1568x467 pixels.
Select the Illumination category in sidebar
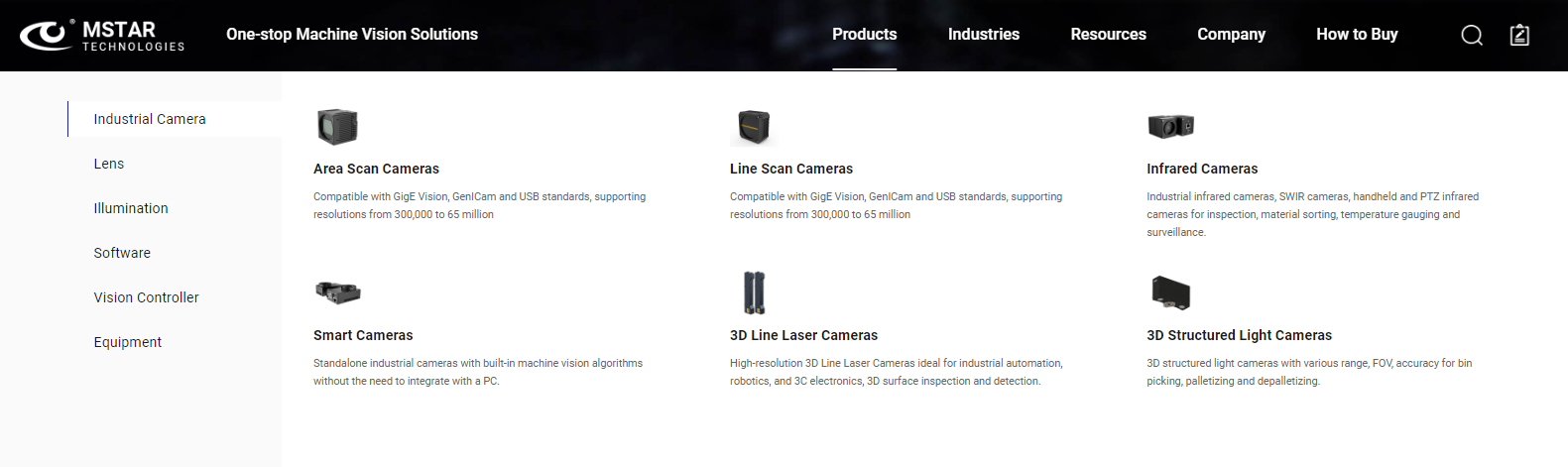tap(131, 208)
